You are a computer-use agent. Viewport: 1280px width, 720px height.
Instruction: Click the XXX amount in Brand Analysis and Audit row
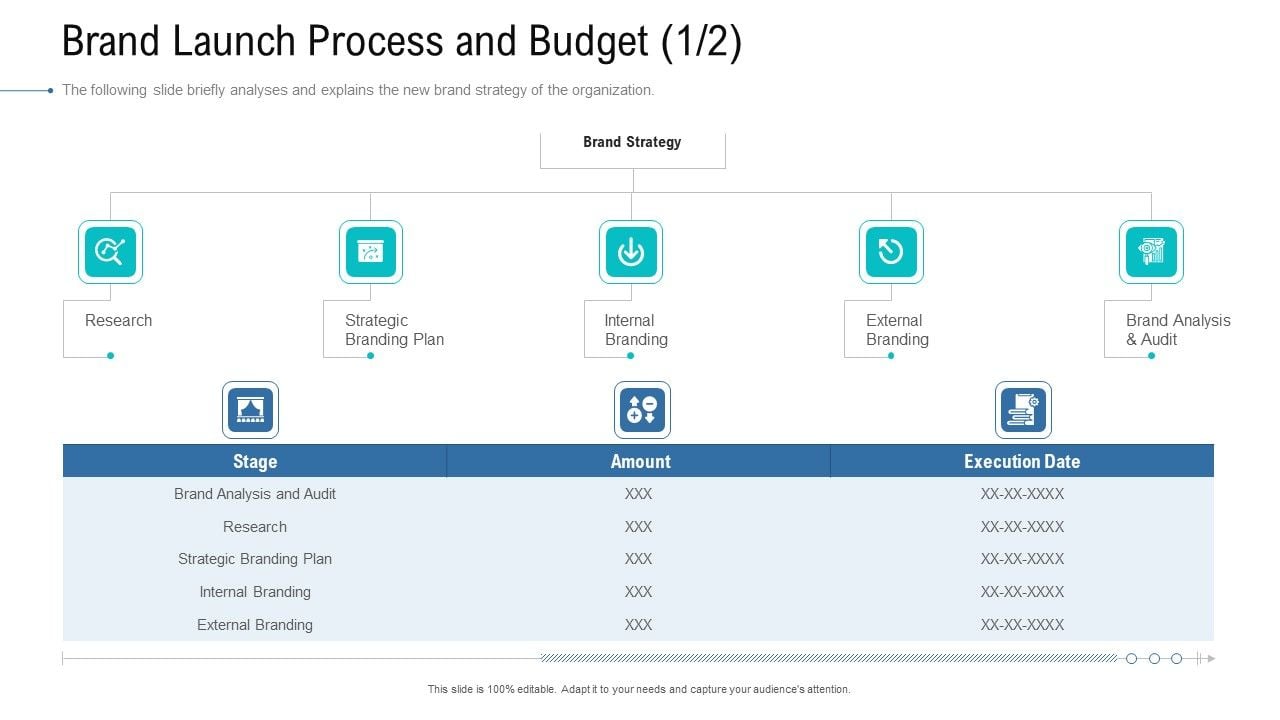click(x=638, y=494)
